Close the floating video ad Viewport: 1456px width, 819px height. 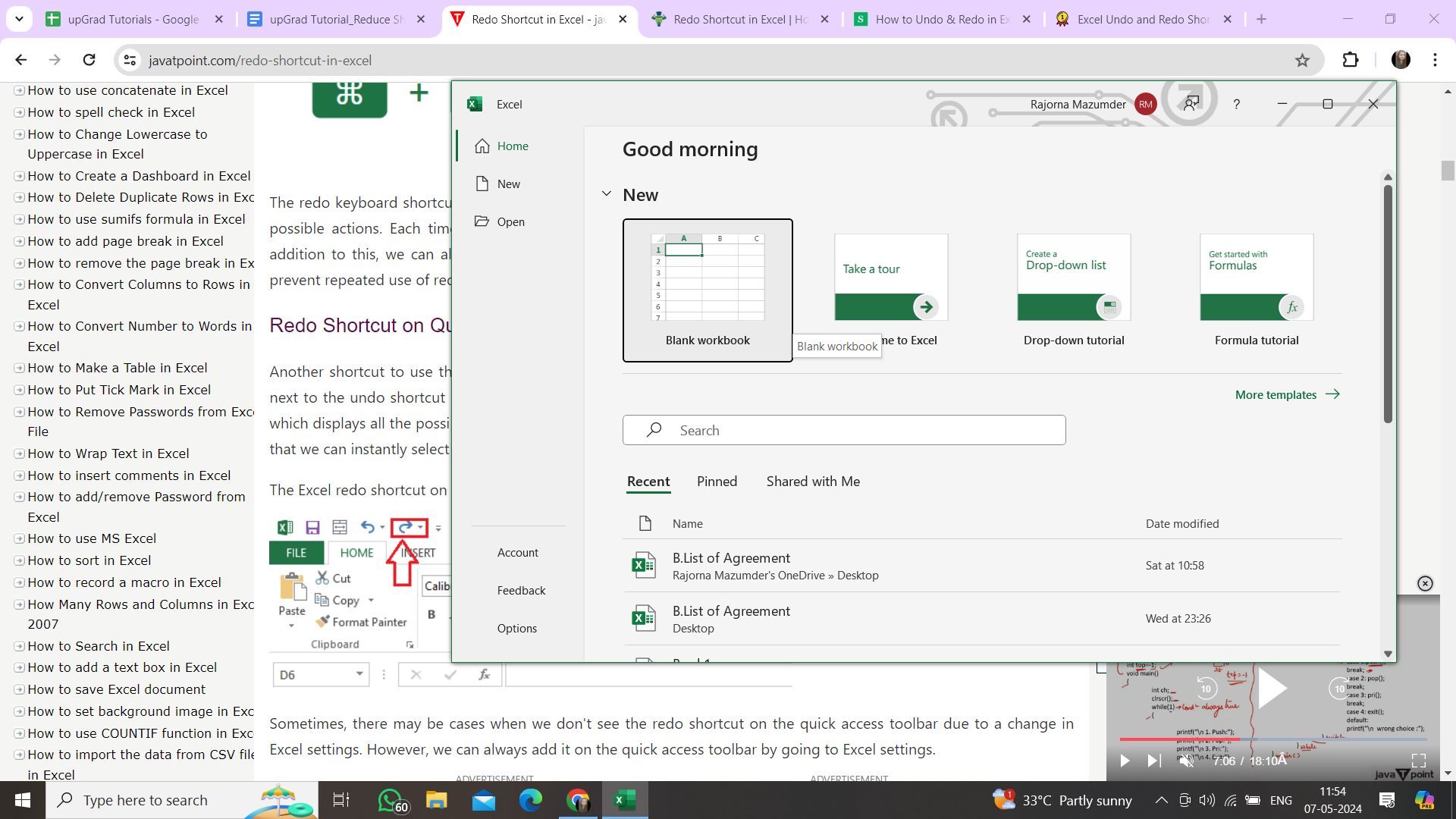coord(1425,583)
